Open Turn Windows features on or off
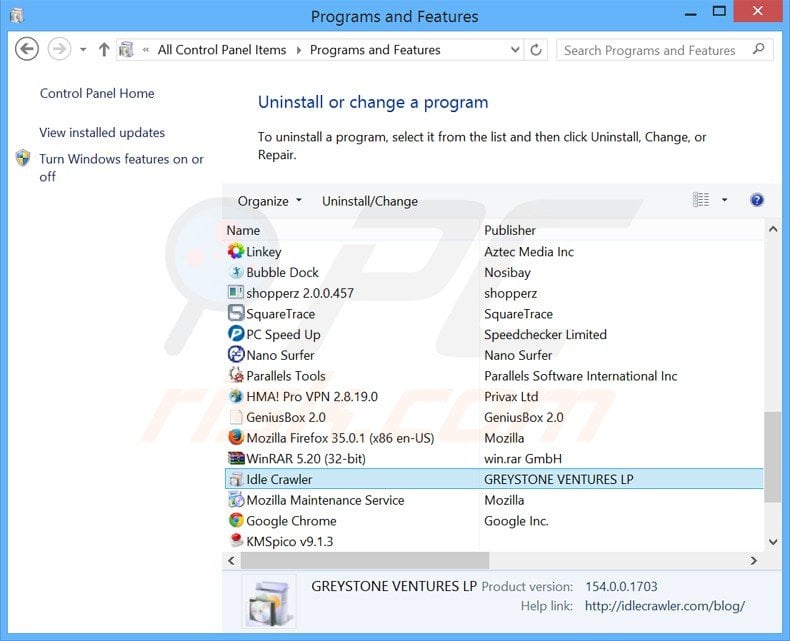Screen dimensions: 790x641 tap(121, 167)
